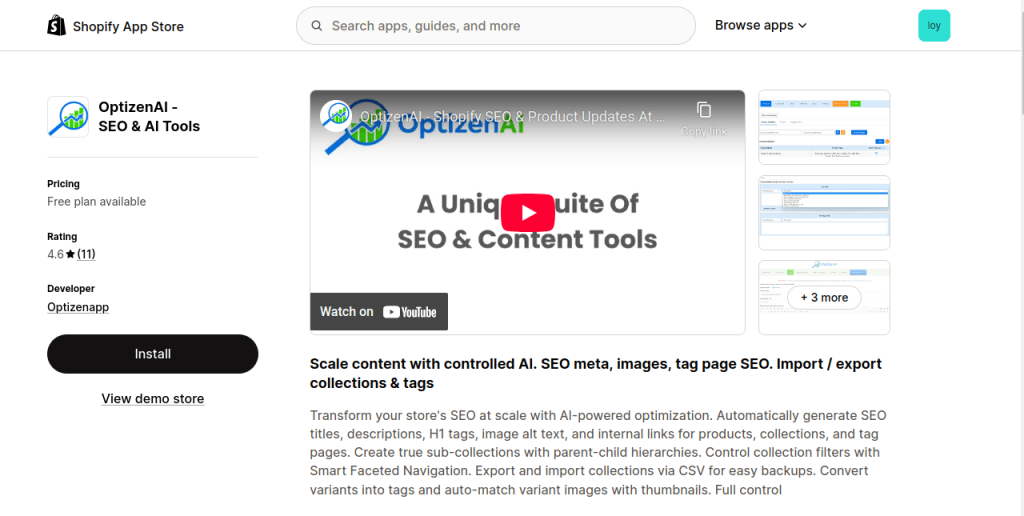Click the + 3 more button
The height and width of the screenshot is (516, 1024).
(824, 297)
